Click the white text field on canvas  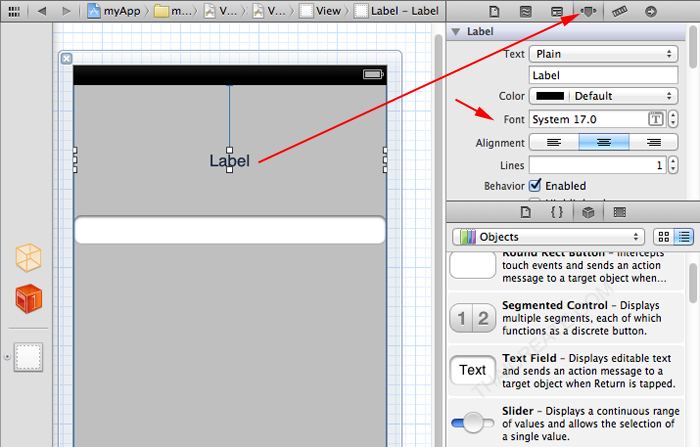point(230,230)
